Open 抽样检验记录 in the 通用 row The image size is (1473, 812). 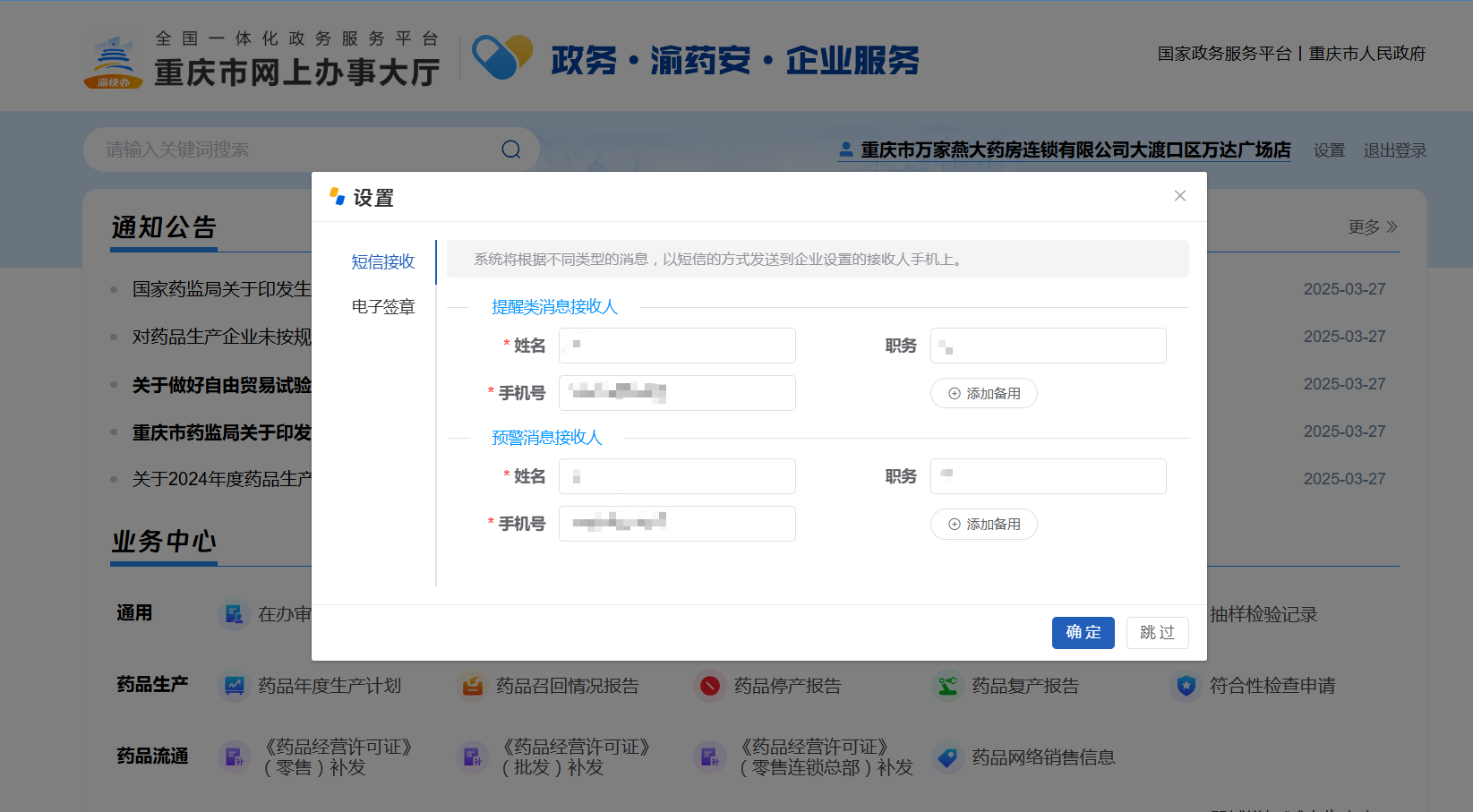pos(1263,614)
